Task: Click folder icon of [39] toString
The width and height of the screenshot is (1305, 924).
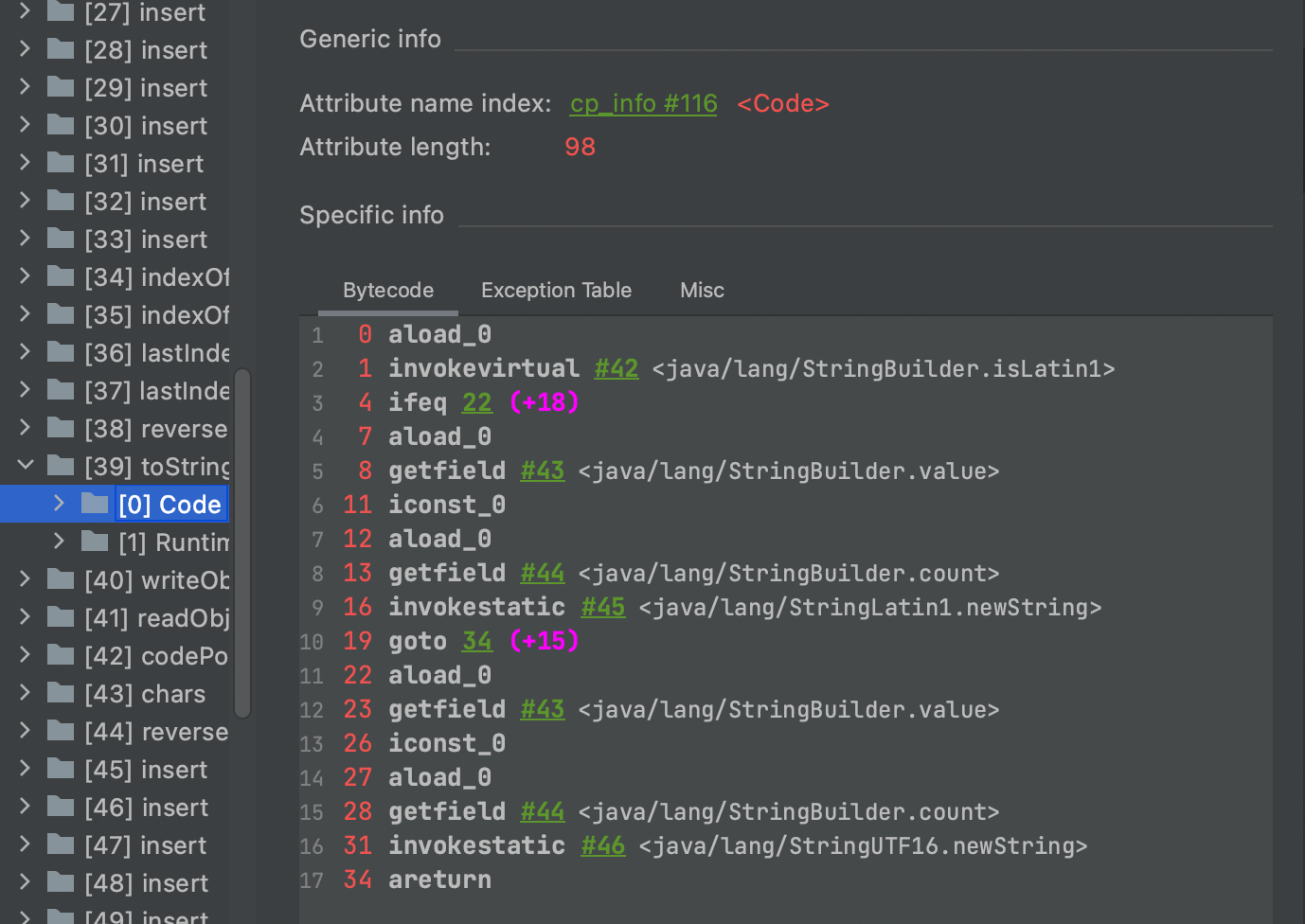Action: [x=61, y=466]
